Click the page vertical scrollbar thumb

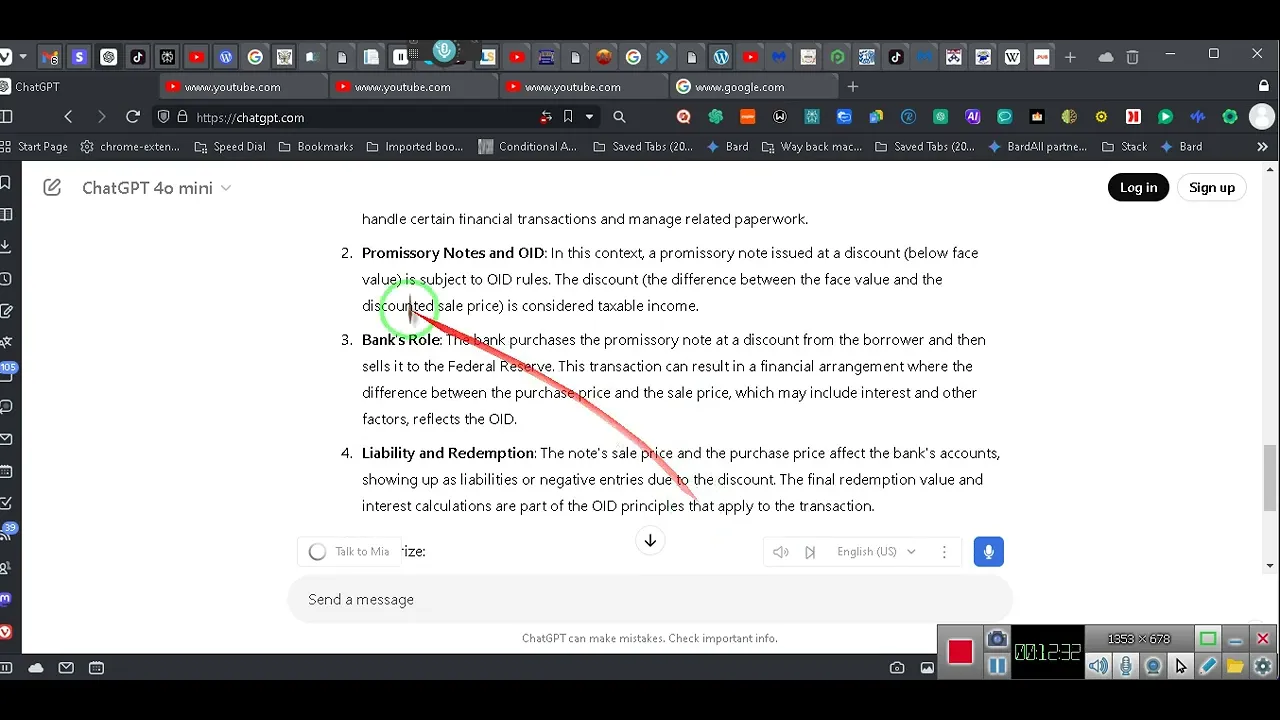[x=1270, y=478]
